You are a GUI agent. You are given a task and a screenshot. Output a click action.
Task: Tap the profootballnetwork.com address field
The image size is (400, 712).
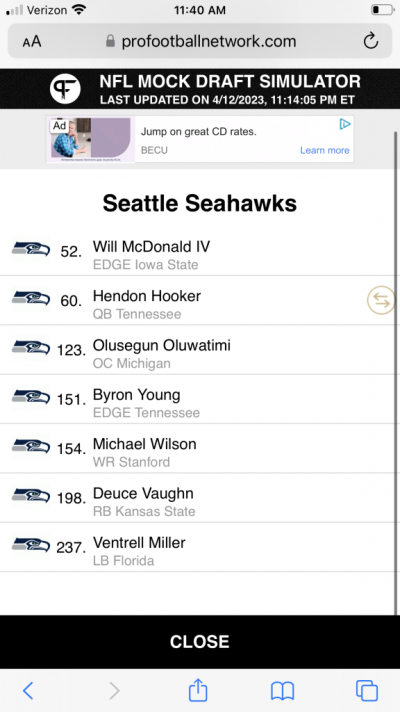point(200,41)
